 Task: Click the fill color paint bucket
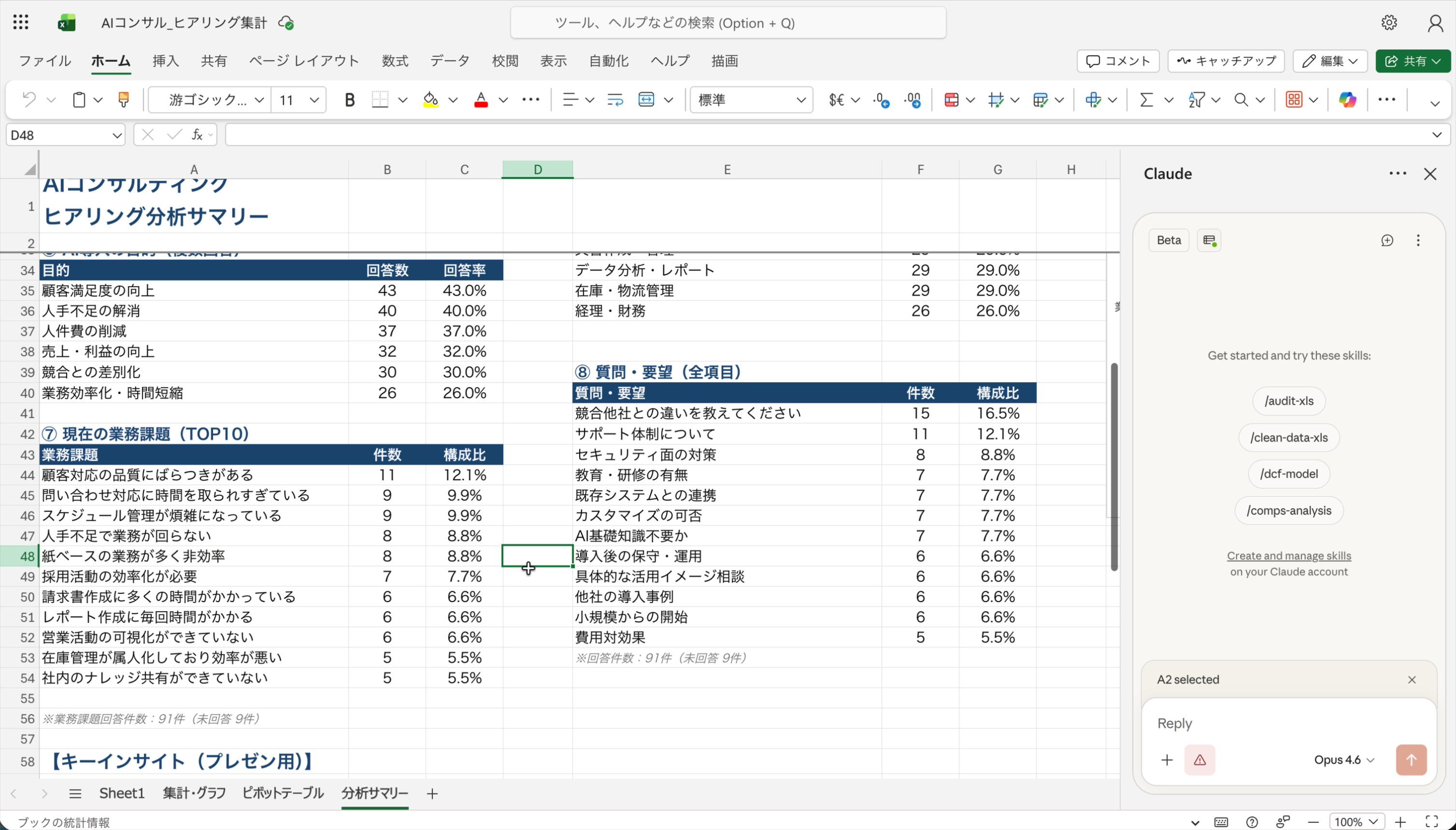click(x=430, y=100)
